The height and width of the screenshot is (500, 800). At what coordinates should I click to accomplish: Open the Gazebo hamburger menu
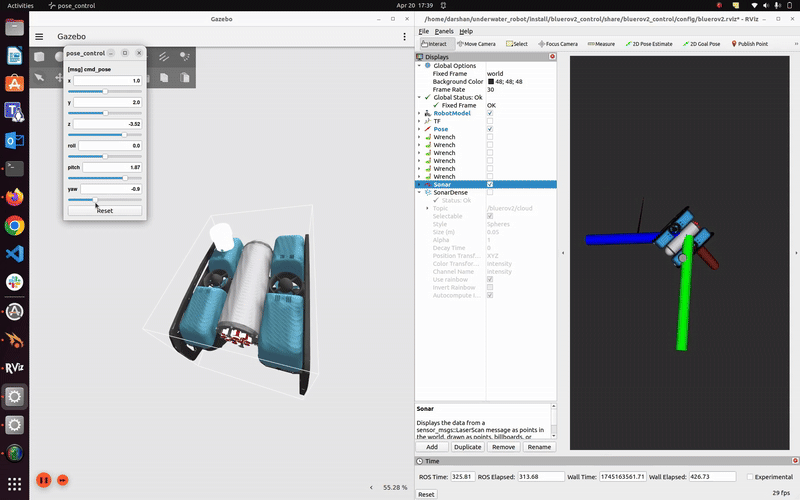click(39, 36)
